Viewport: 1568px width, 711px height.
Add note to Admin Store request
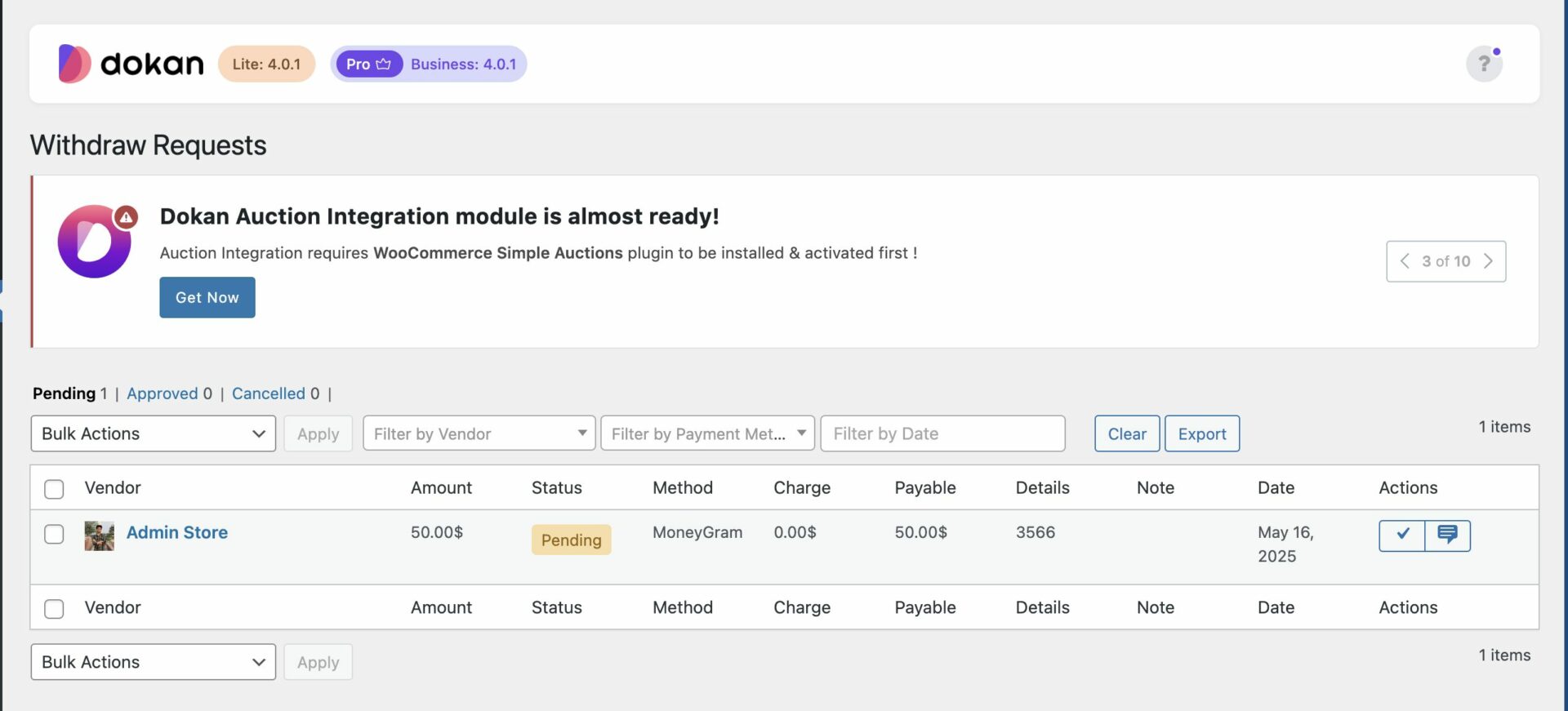(1448, 535)
